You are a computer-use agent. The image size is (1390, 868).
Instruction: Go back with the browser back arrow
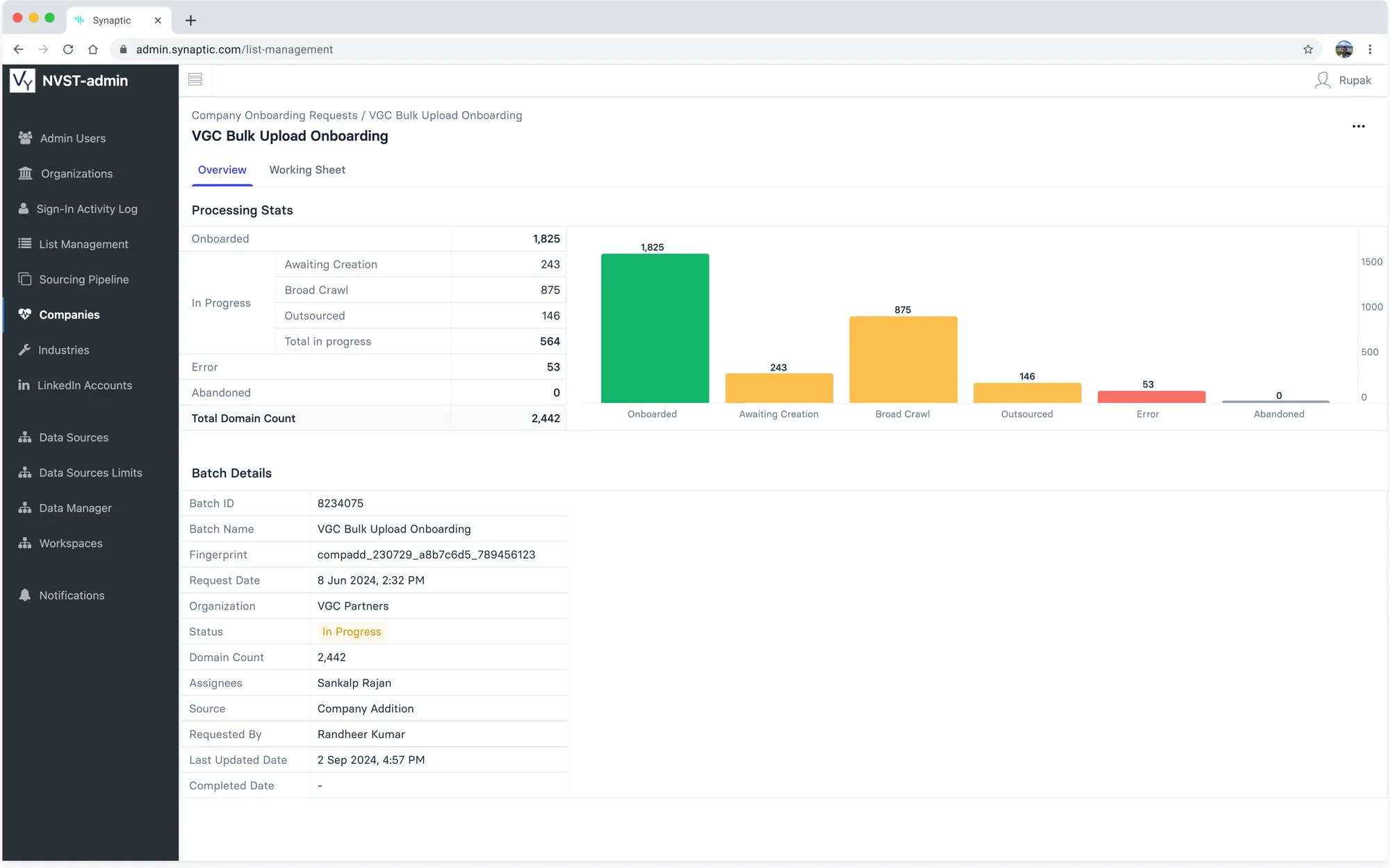pyautogui.click(x=19, y=49)
